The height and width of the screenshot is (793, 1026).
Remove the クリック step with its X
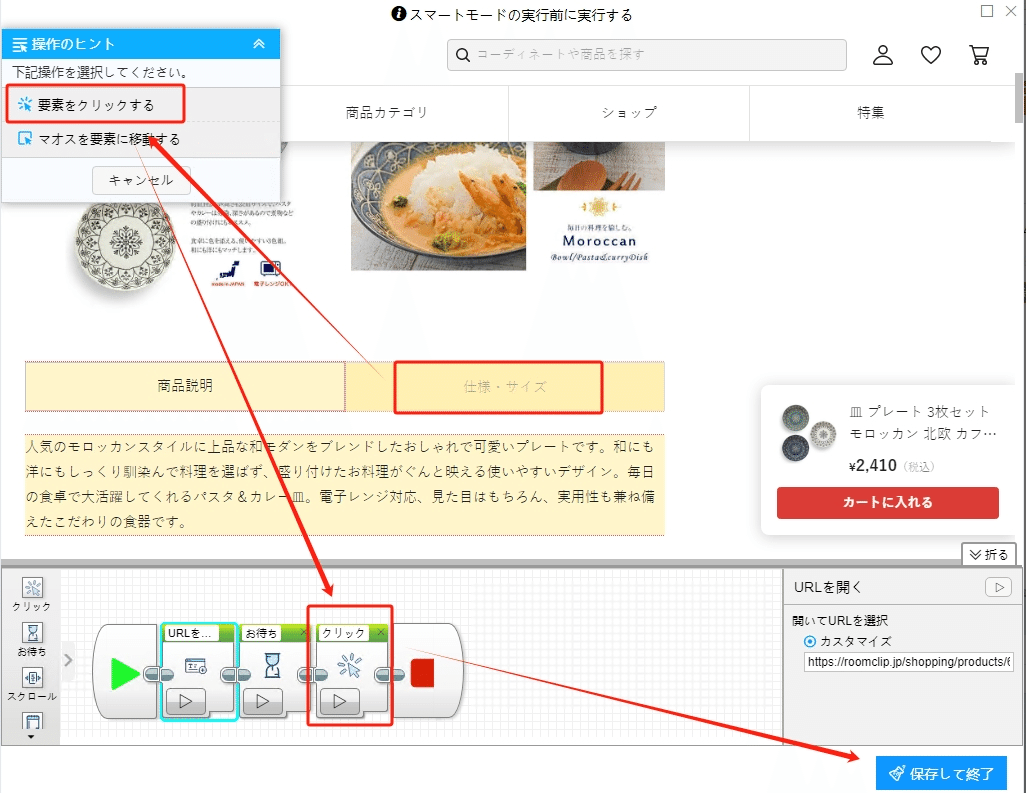click(380, 632)
